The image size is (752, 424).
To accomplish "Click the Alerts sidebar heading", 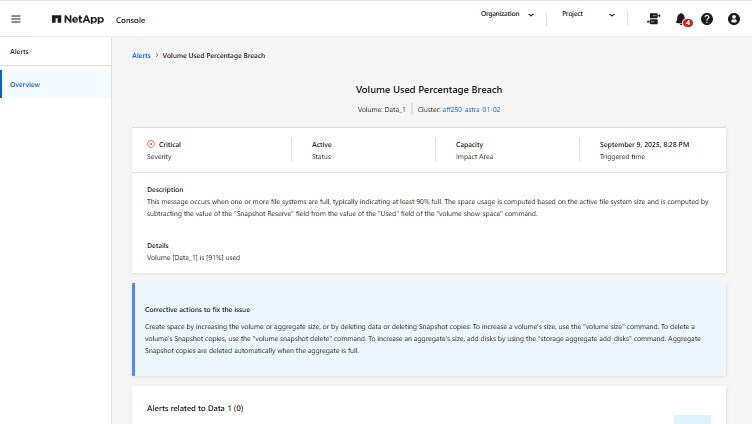I will click(x=20, y=50).
